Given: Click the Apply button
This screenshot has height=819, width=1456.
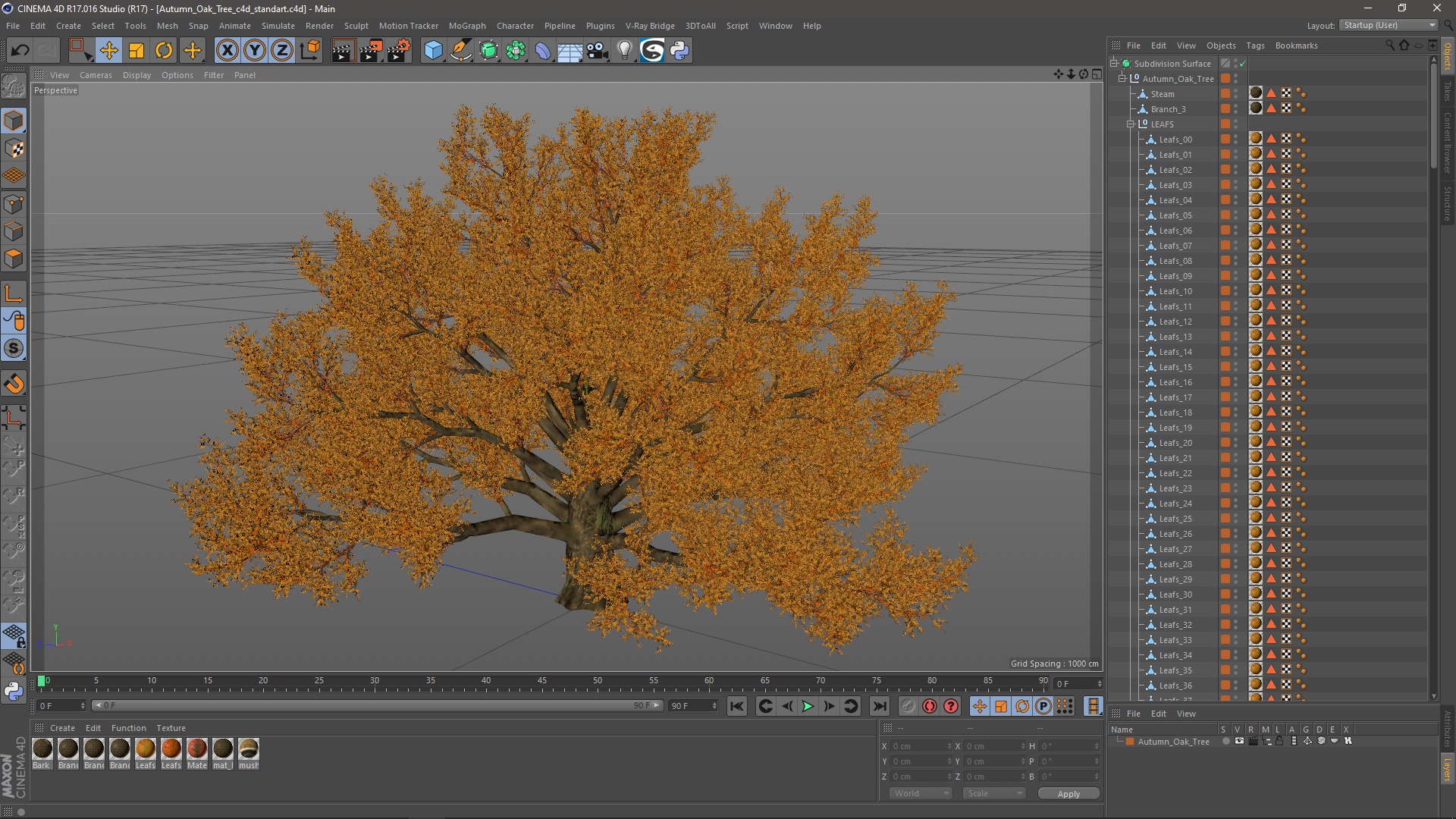Looking at the screenshot, I should (x=1068, y=794).
